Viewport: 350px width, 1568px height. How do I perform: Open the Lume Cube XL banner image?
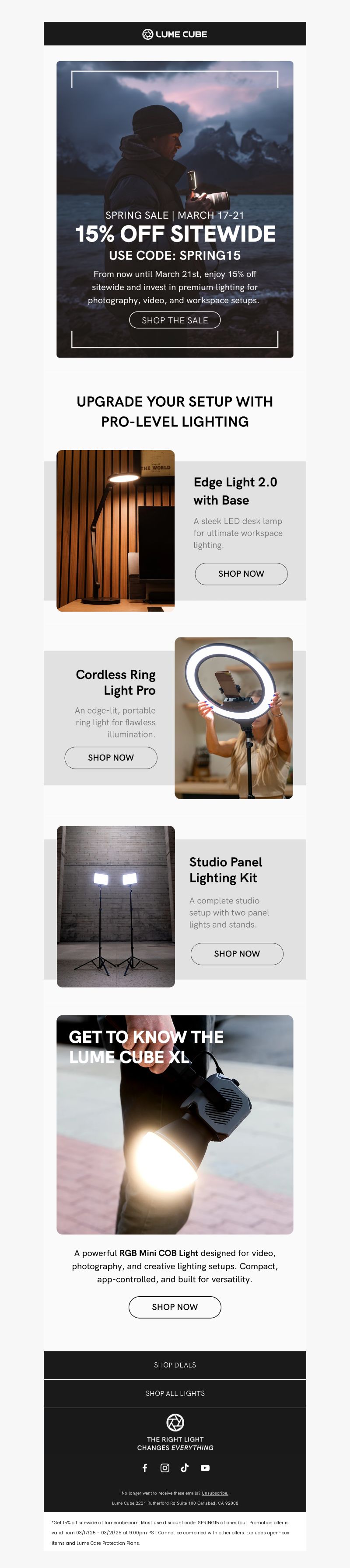175,1124
